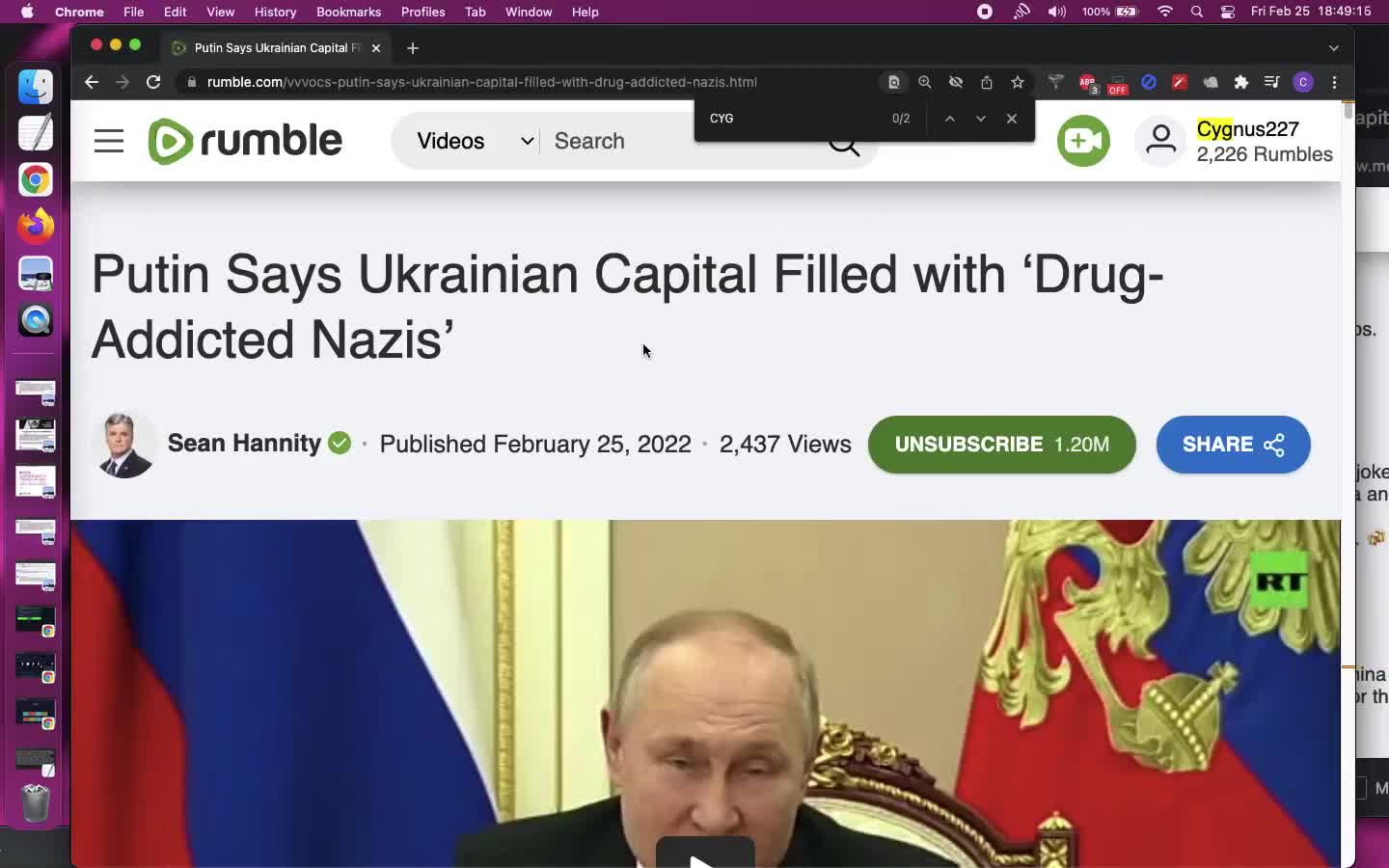Click the Rumble logo

click(x=245, y=141)
